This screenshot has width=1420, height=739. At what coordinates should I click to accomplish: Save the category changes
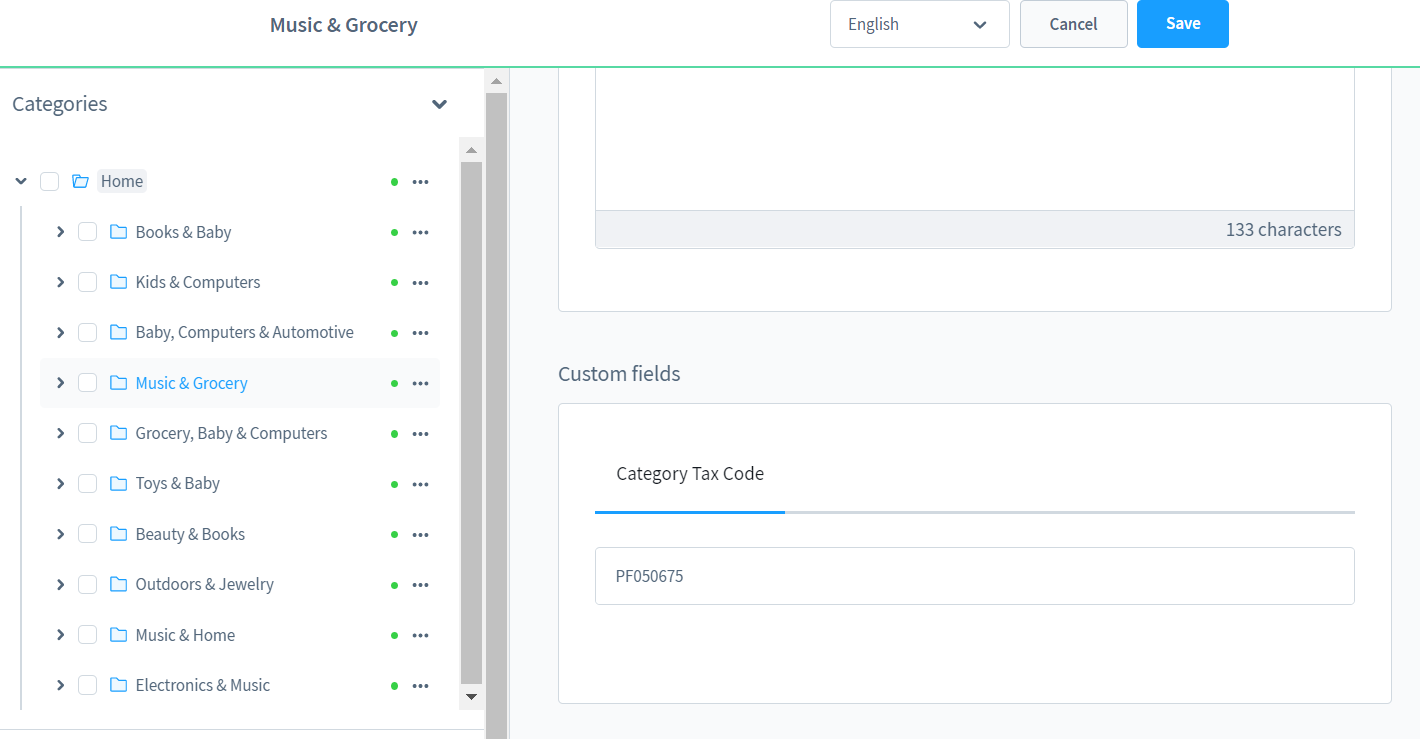pyautogui.click(x=1182, y=24)
